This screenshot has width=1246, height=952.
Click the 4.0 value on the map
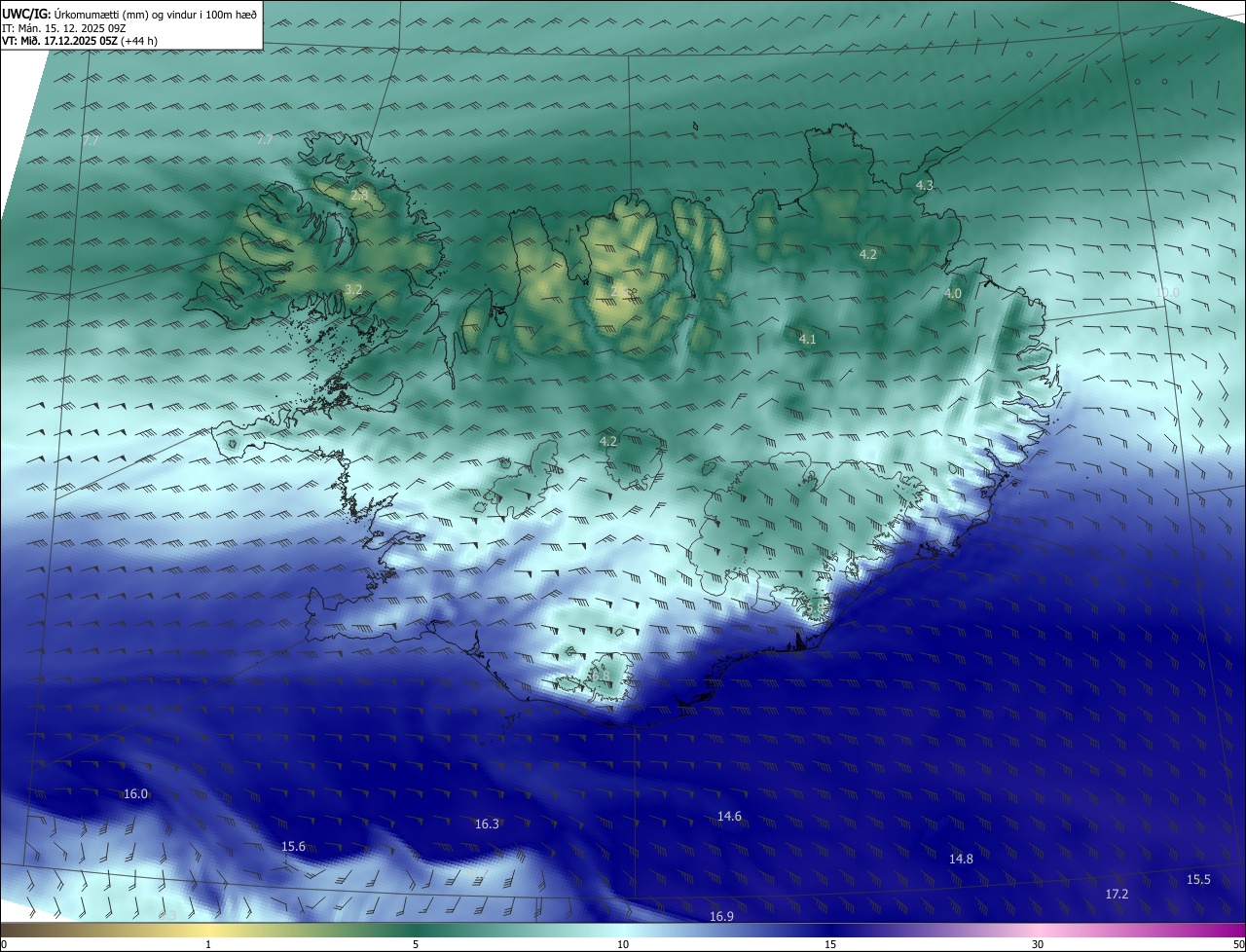click(x=952, y=293)
